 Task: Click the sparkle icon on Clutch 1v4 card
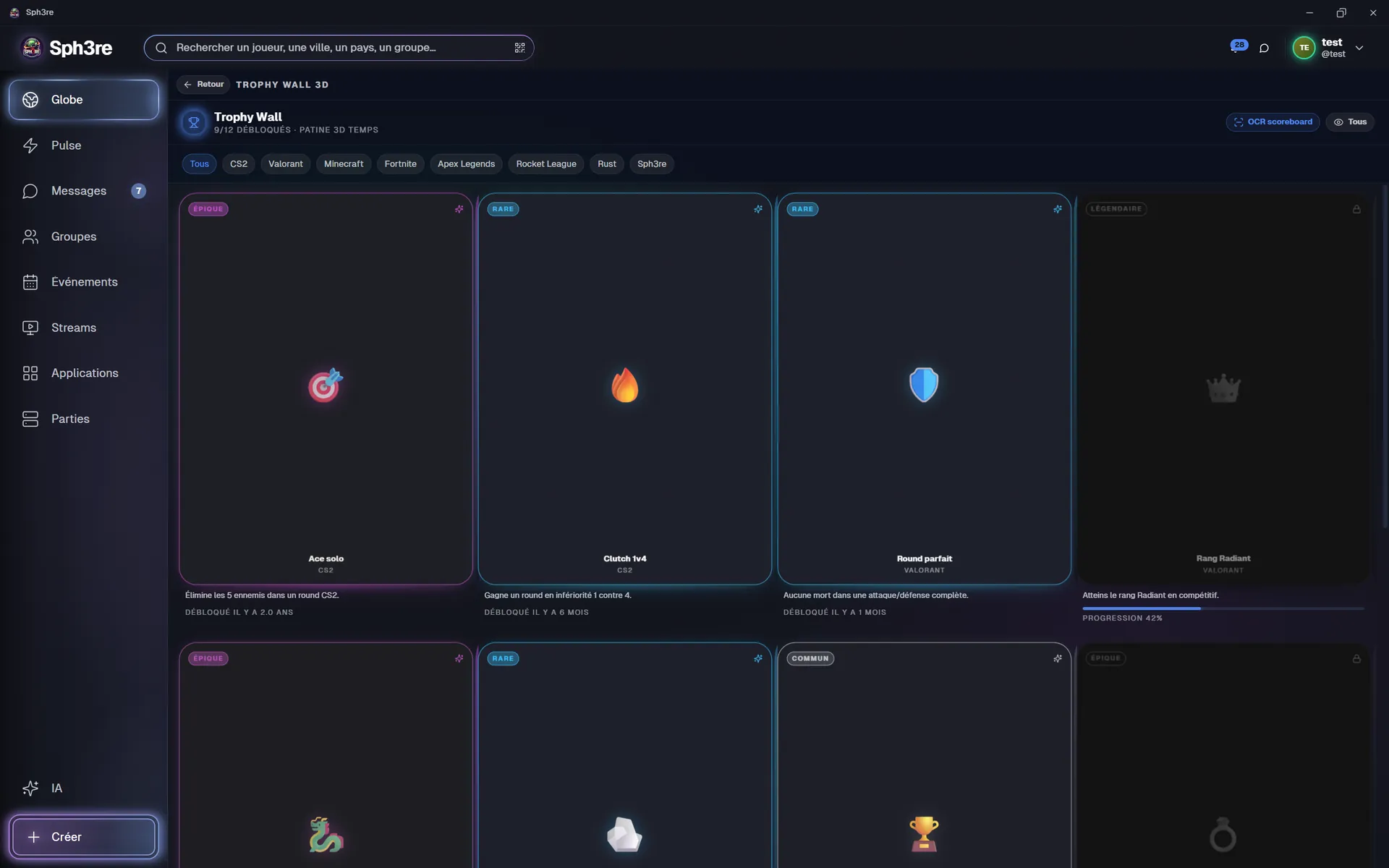(758, 209)
